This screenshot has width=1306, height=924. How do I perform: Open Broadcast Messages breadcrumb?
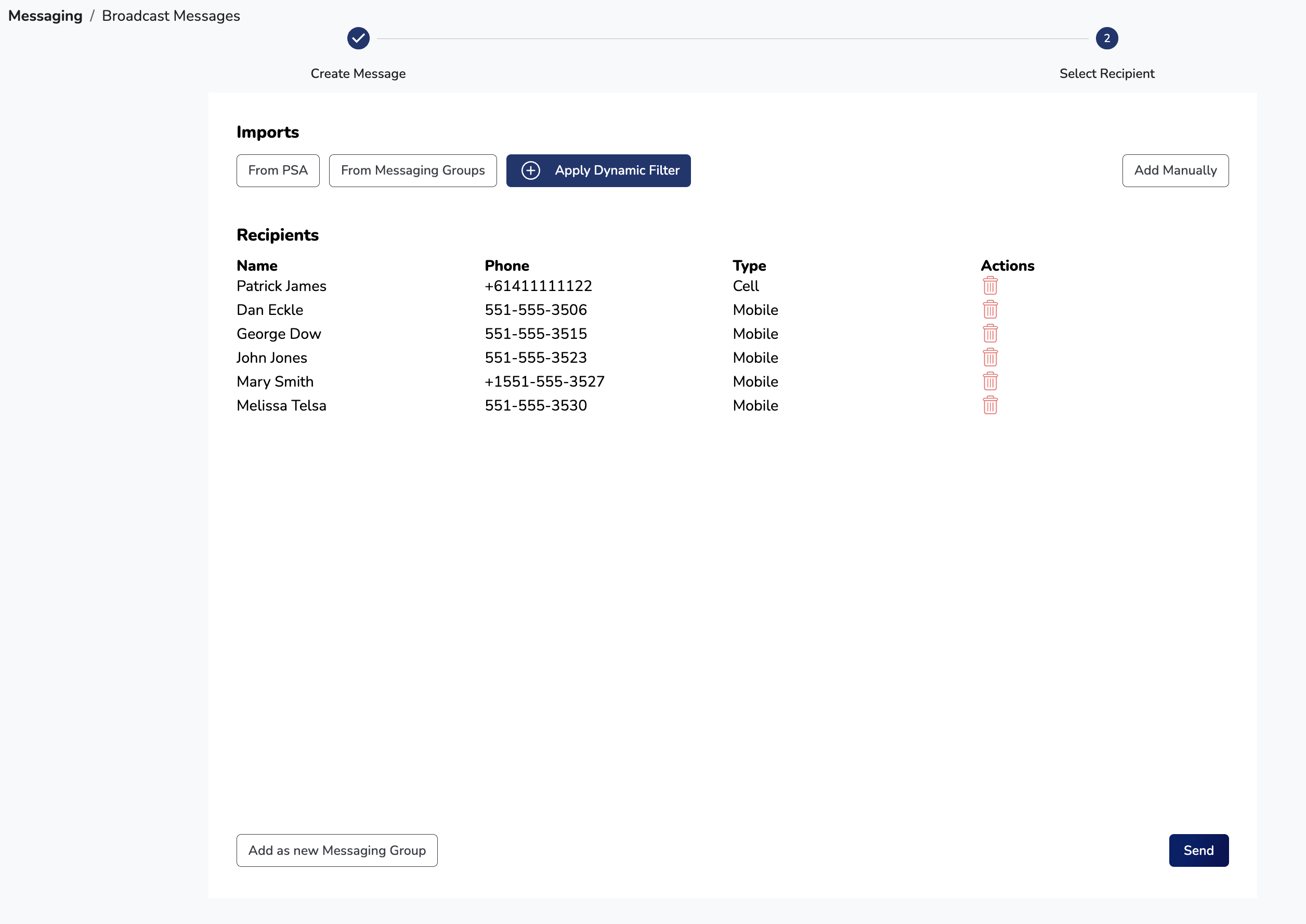[171, 16]
